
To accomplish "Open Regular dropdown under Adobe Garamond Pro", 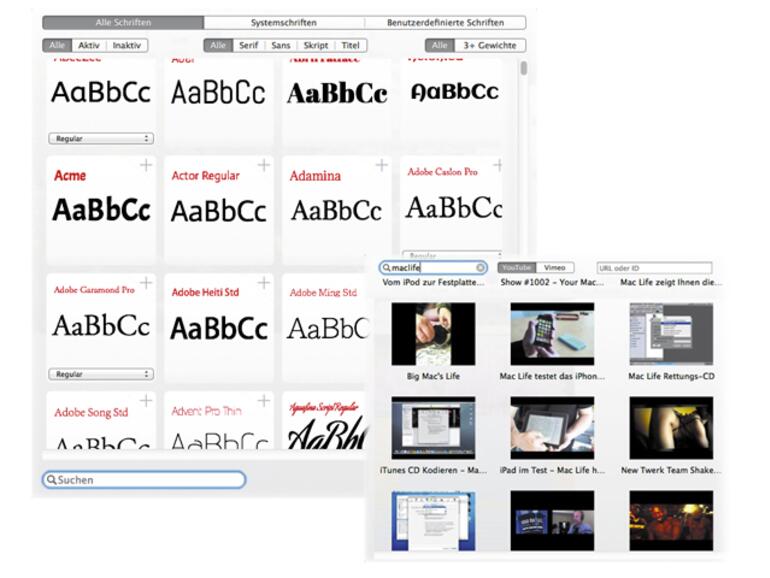I will pyautogui.click(x=101, y=374).
